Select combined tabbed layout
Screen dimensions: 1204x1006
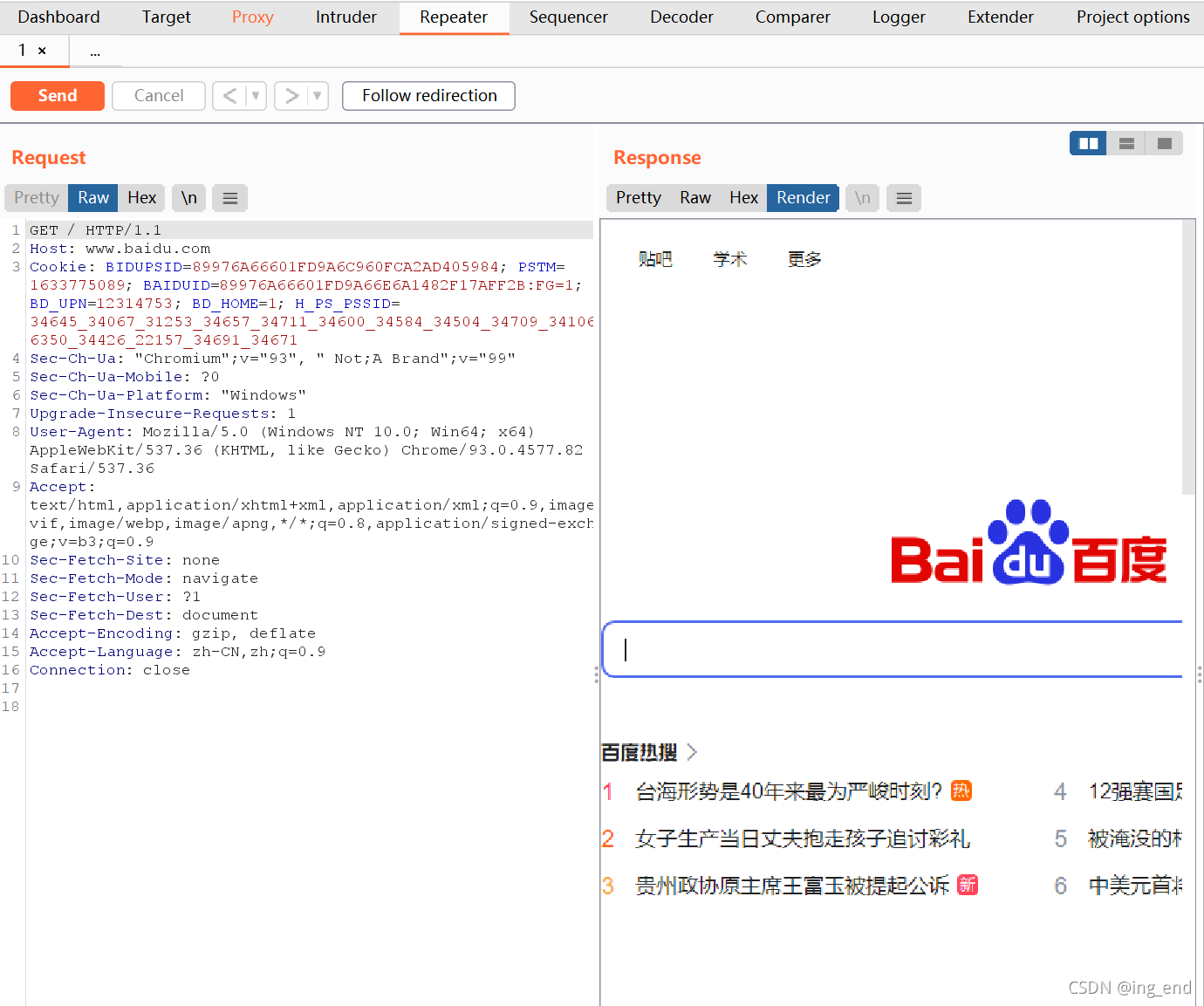[1164, 143]
